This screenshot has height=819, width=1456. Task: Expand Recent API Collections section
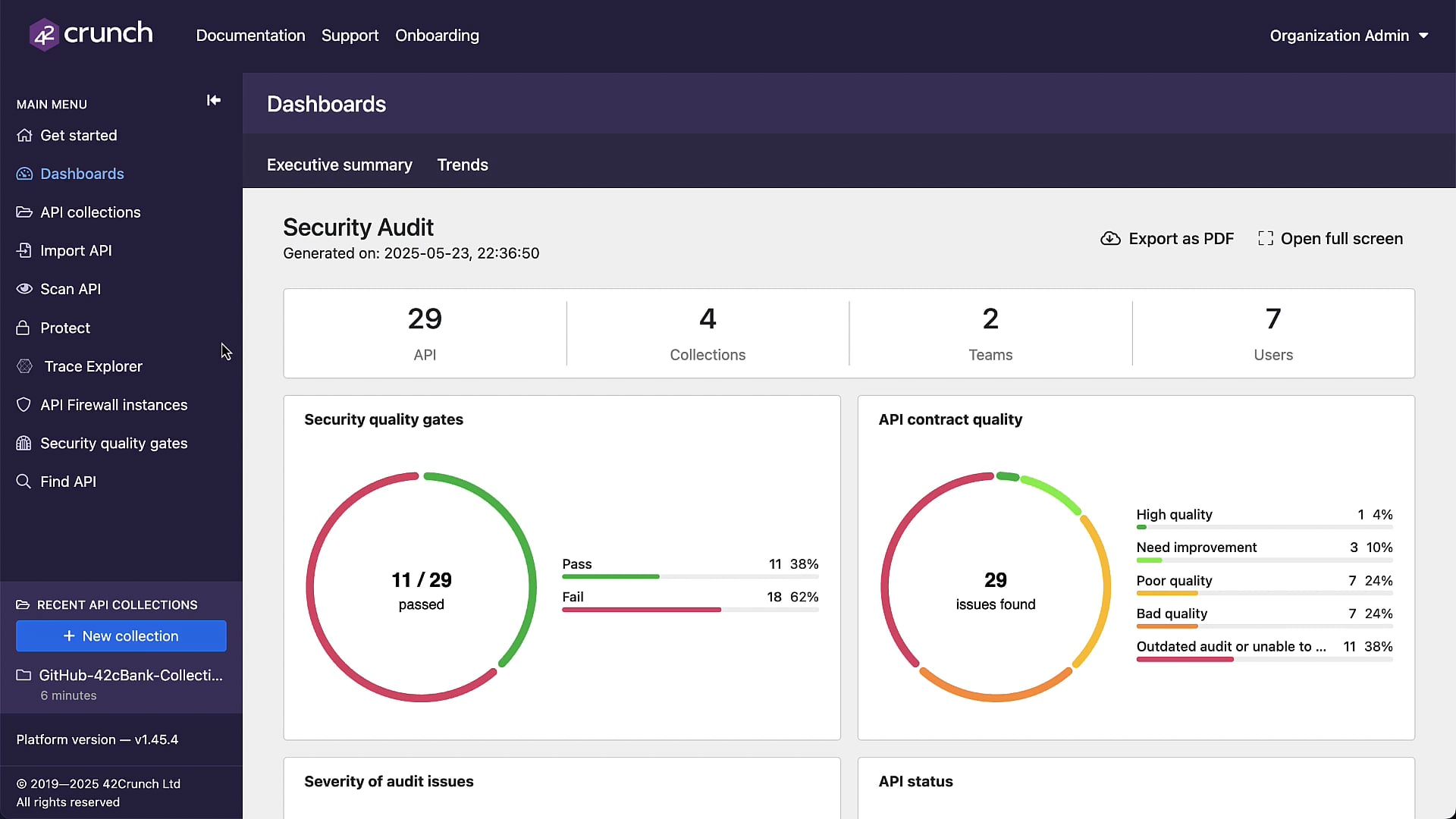coord(115,604)
